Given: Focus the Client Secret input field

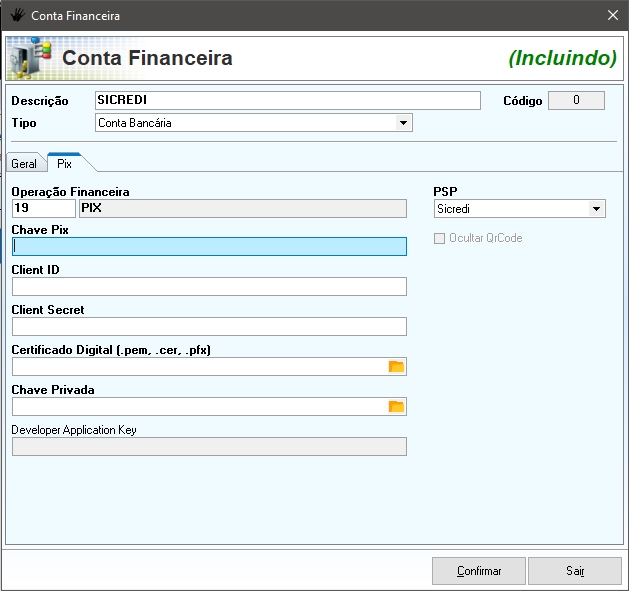Looking at the screenshot, I should [209, 327].
